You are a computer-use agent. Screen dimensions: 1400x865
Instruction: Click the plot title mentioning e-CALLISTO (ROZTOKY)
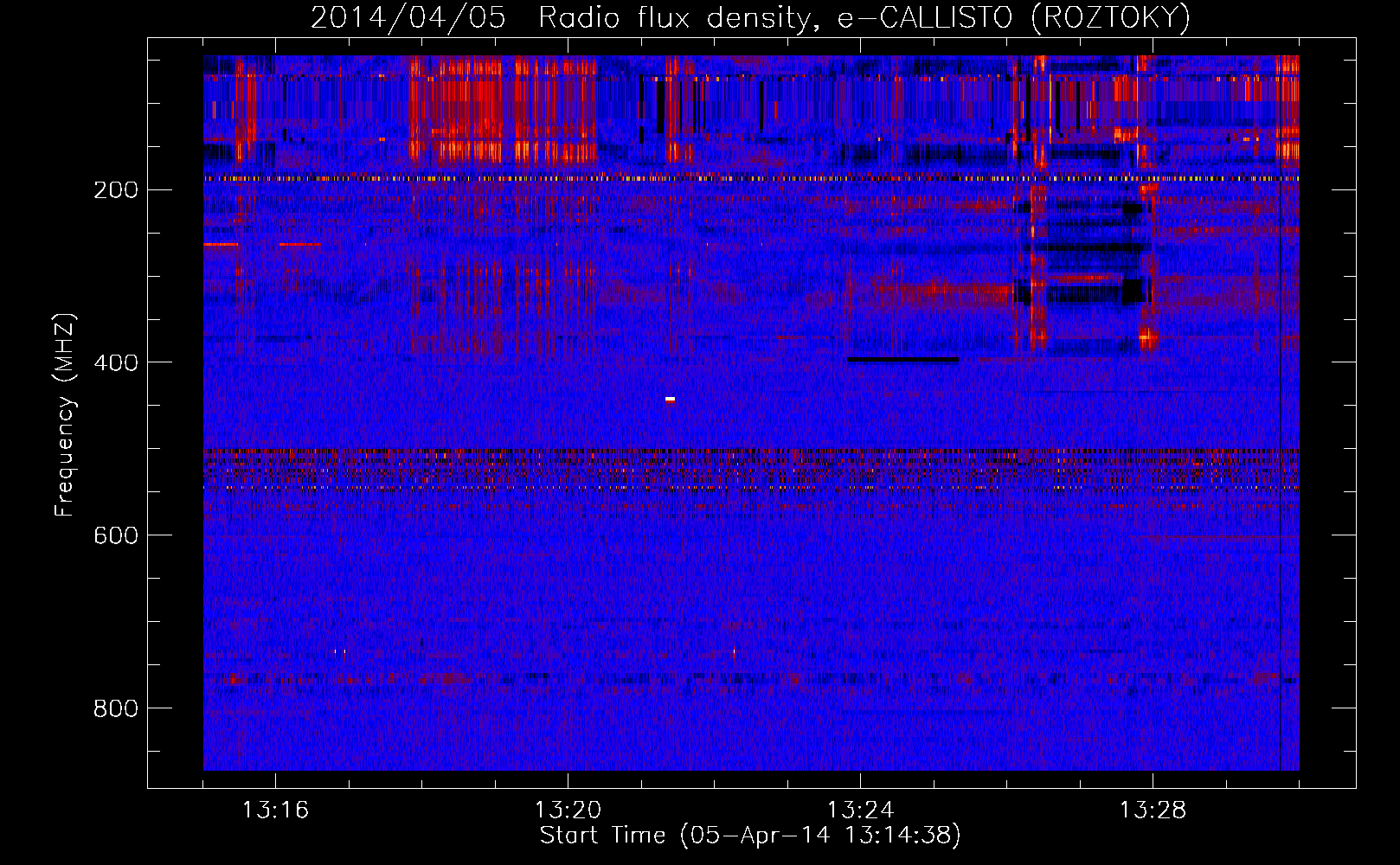pyautogui.click(x=750, y=17)
